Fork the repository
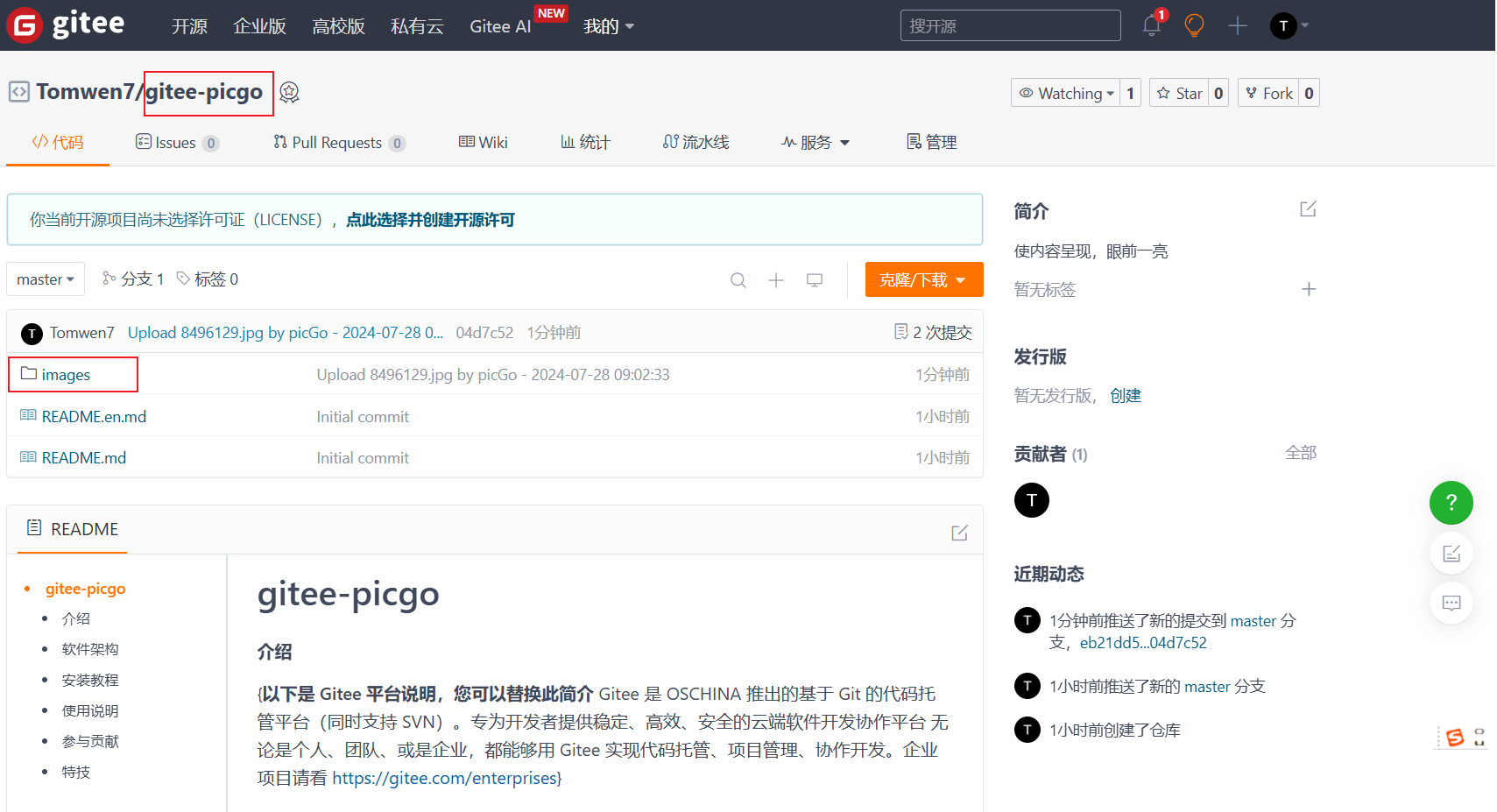 (1268, 93)
